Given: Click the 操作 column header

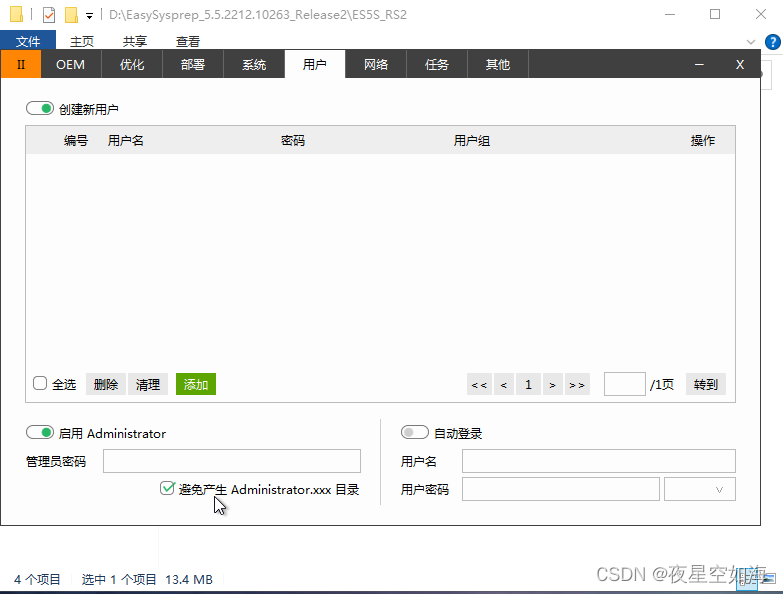Looking at the screenshot, I should [703, 141].
